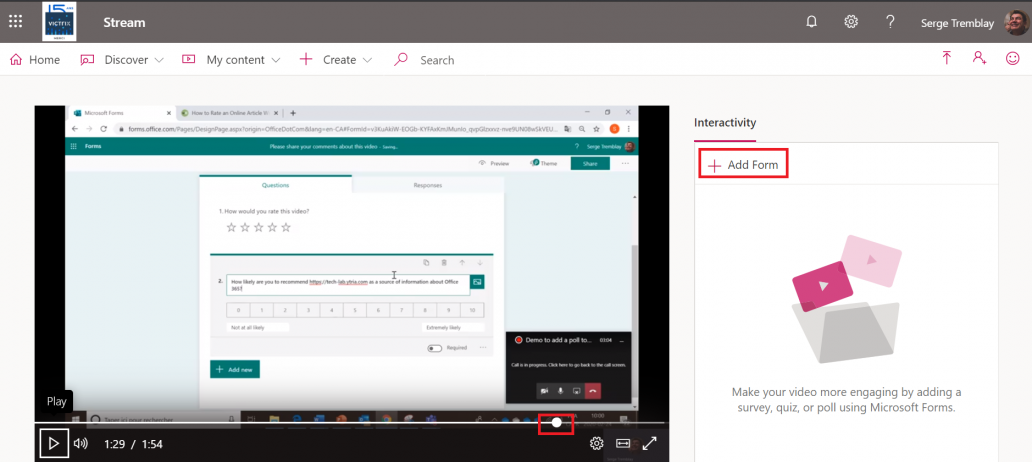Open the app launcher waffle menu
The width and height of the screenshot is (1032, 462).
[16, 22]
